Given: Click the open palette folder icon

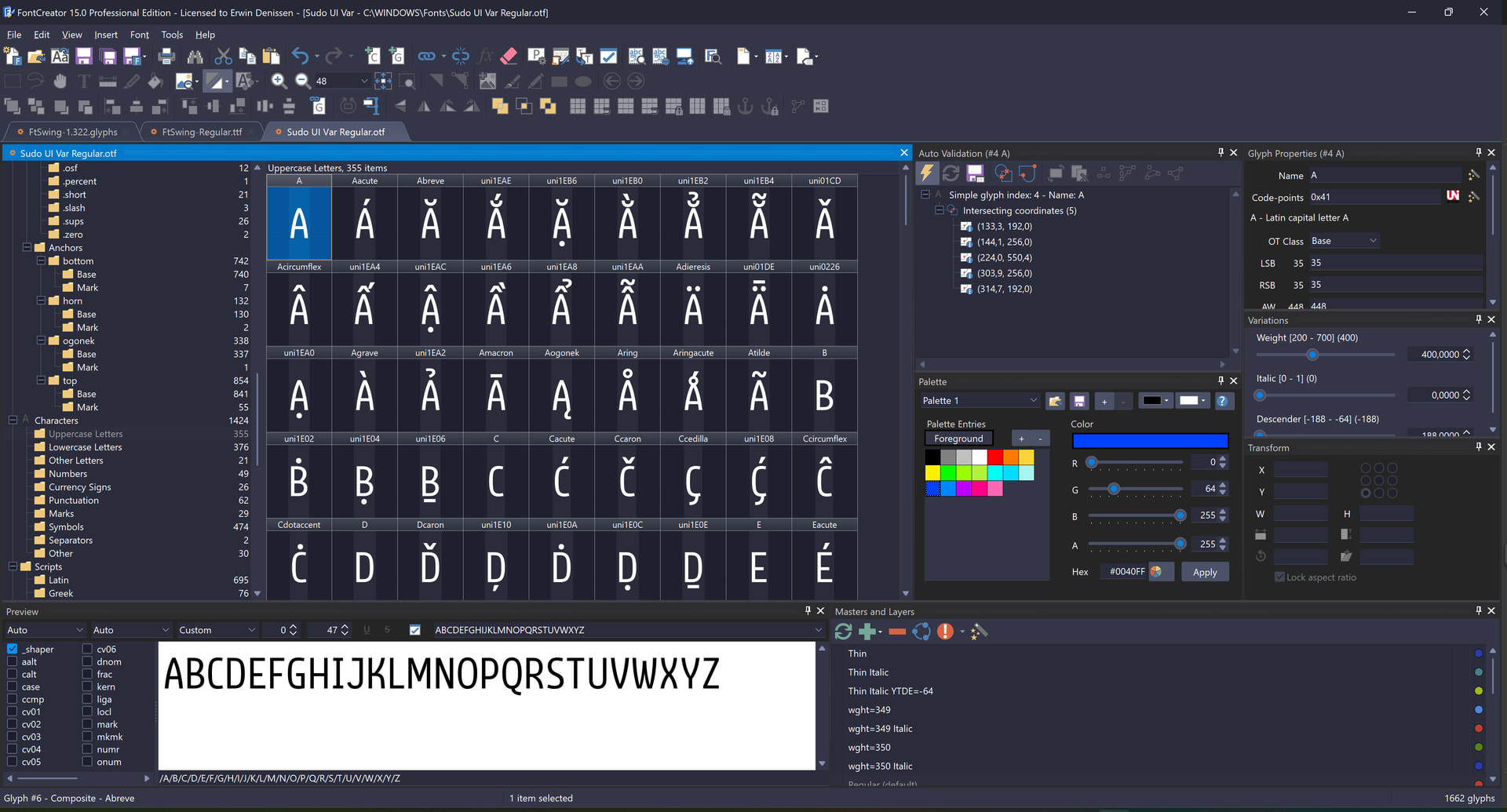Looking at the screenshot, I should tap(1055, 401).
